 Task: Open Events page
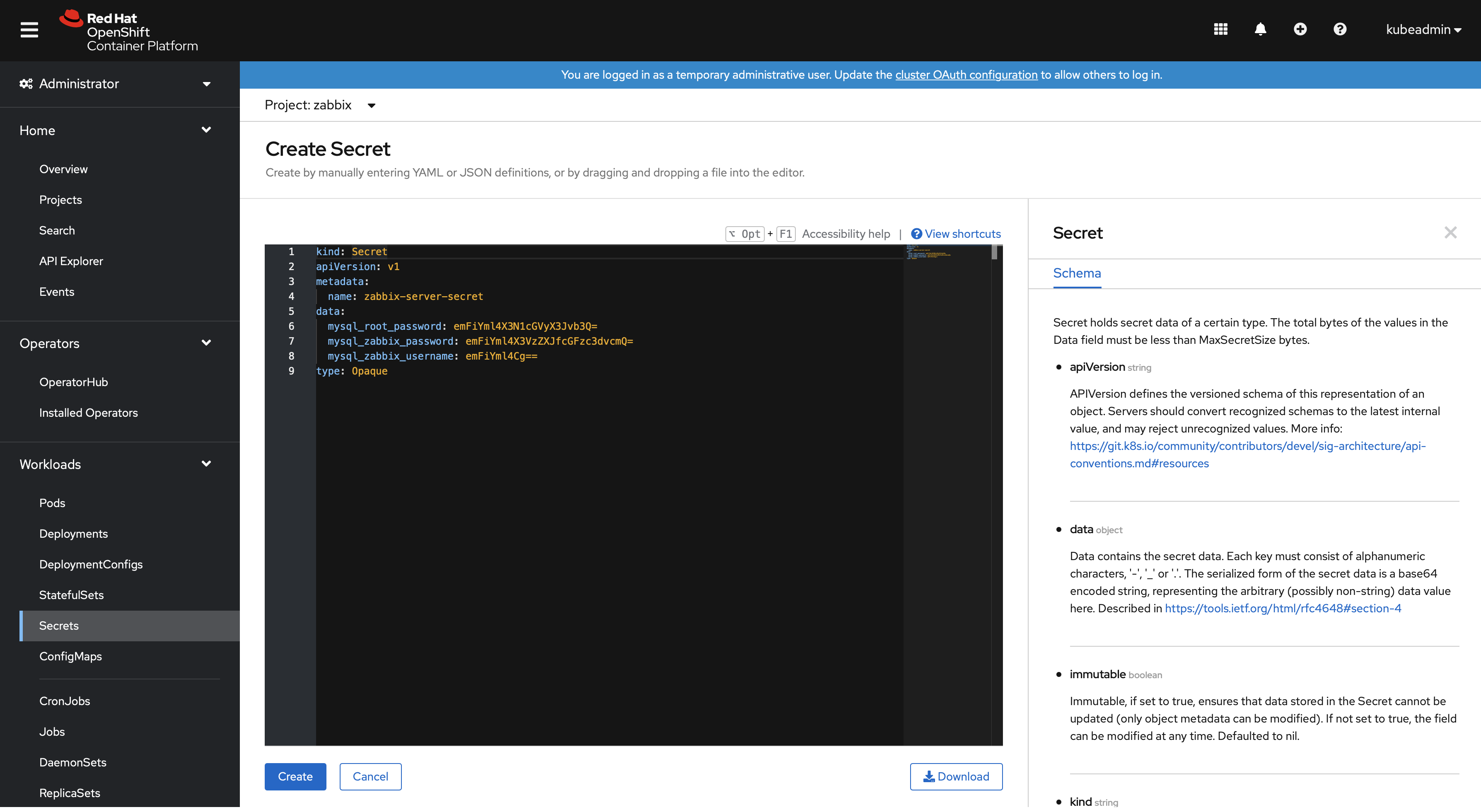(x=56, y=292)
